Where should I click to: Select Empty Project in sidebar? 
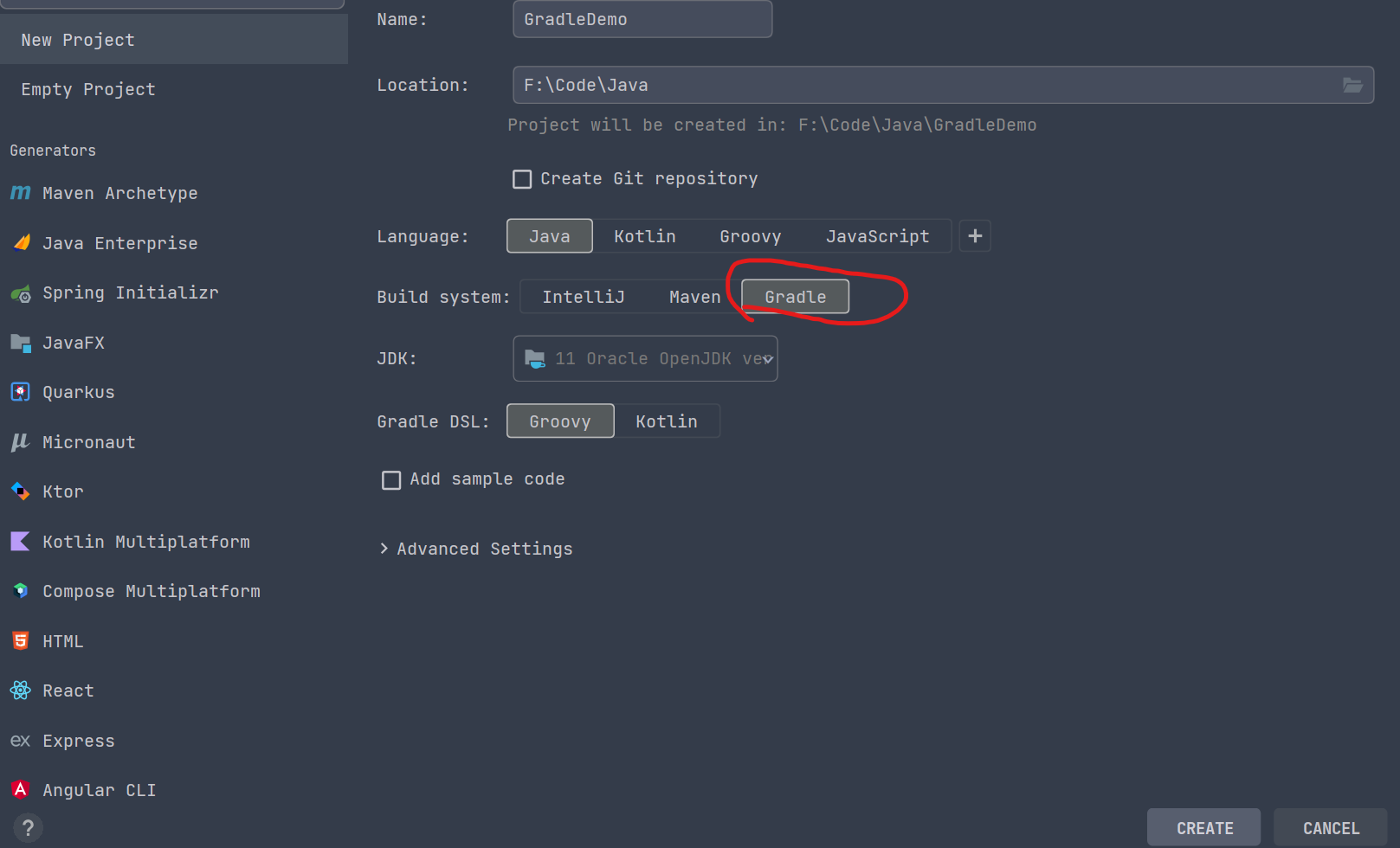tap(174, 89)
